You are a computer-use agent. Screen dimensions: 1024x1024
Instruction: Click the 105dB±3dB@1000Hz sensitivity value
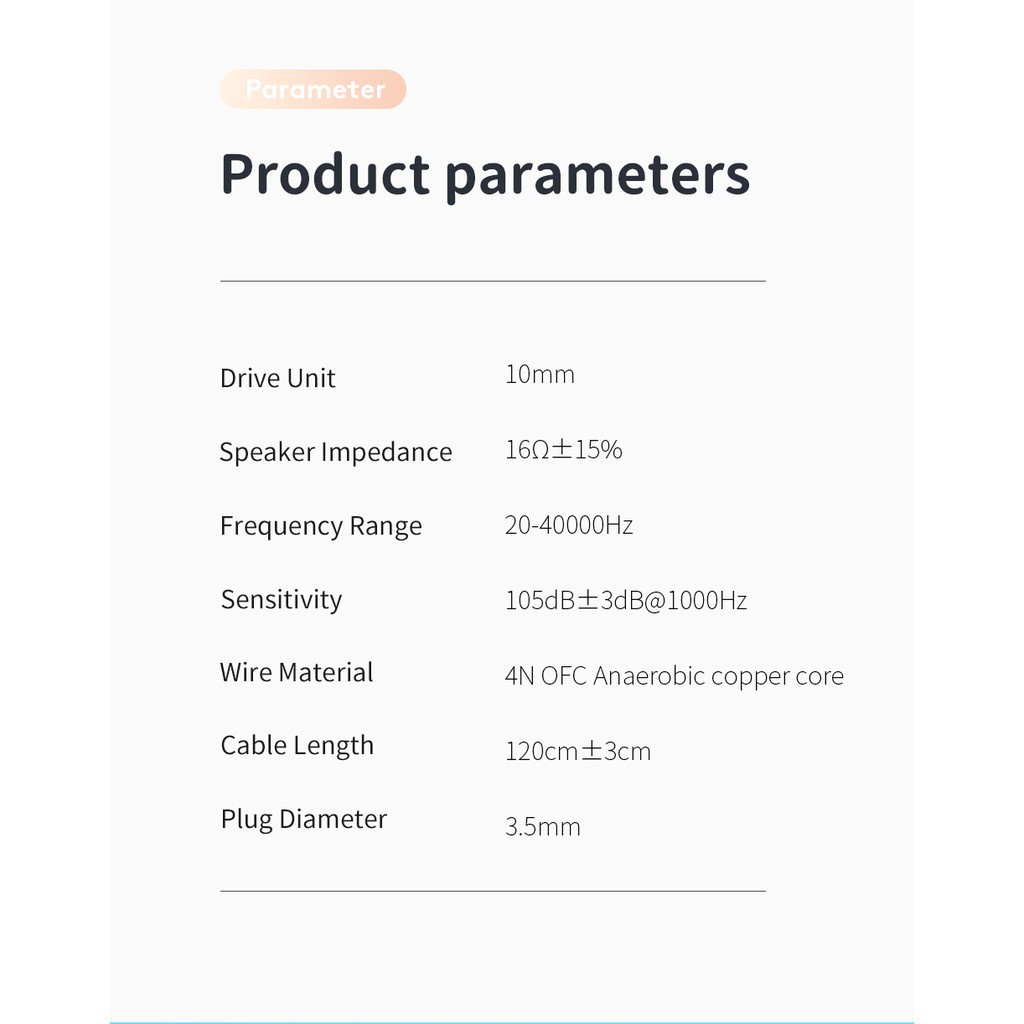626,600
